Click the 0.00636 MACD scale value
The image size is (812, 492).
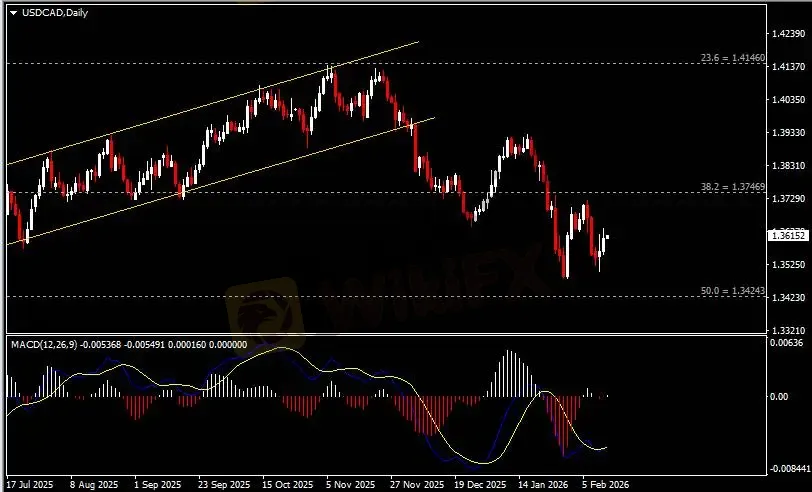click(787, 343)
